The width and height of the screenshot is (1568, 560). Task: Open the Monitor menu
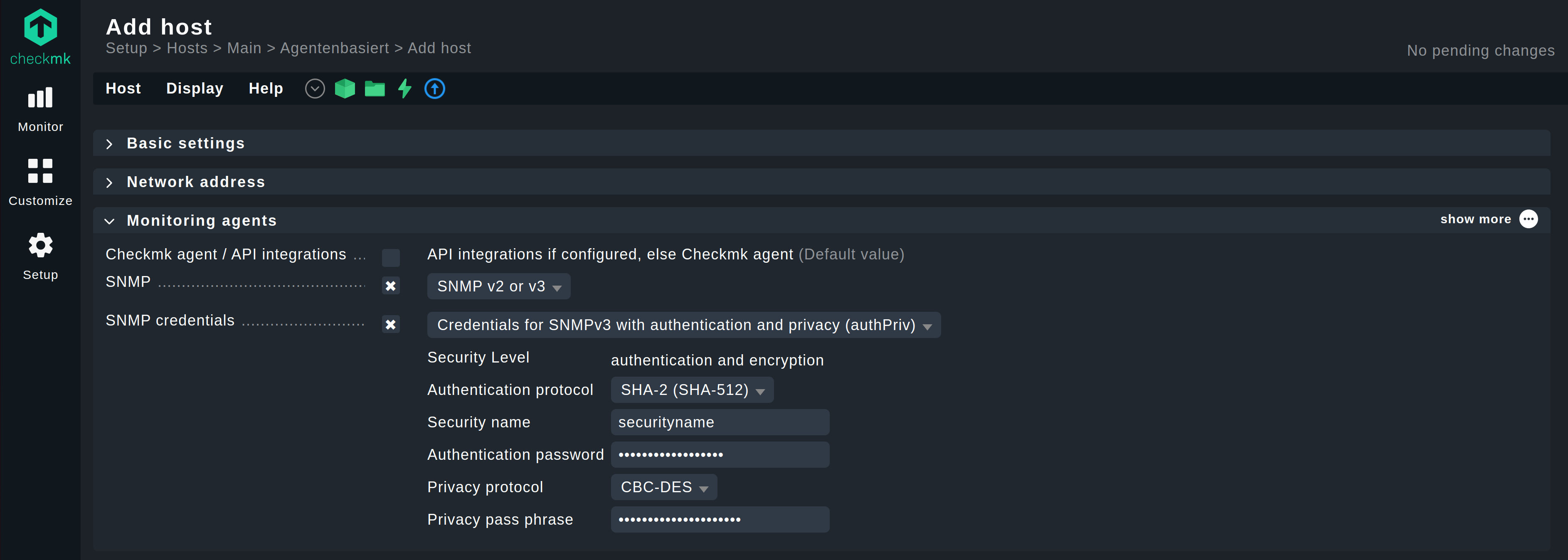[40, 110]
